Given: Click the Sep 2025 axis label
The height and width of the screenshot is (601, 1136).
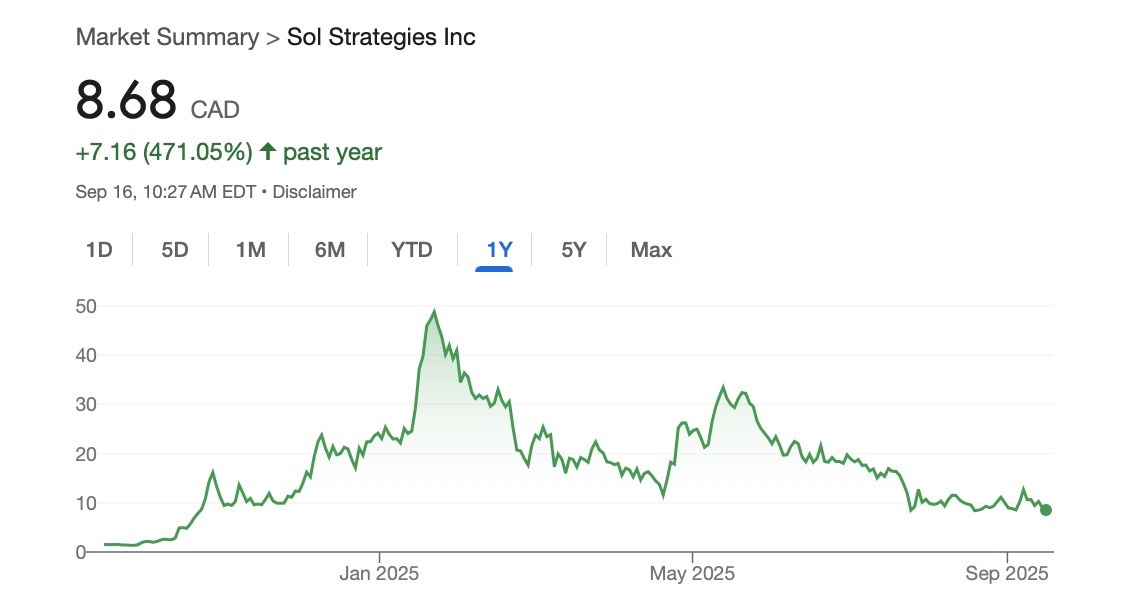Looking at the screenshot, I should click(x=1006, y=574).
